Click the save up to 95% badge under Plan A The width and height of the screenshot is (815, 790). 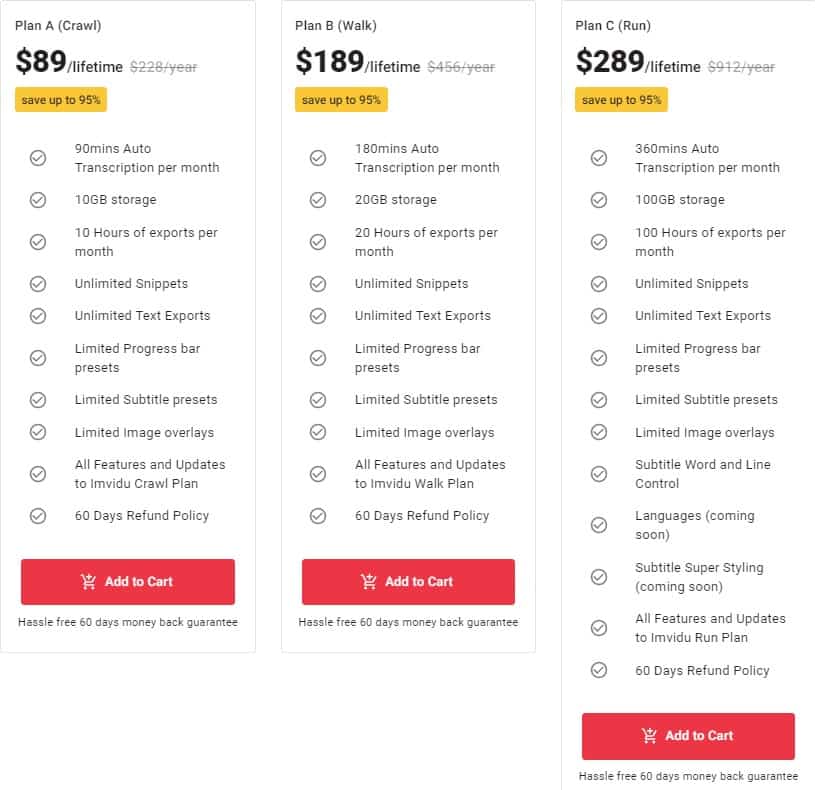[x=60, y=100]
